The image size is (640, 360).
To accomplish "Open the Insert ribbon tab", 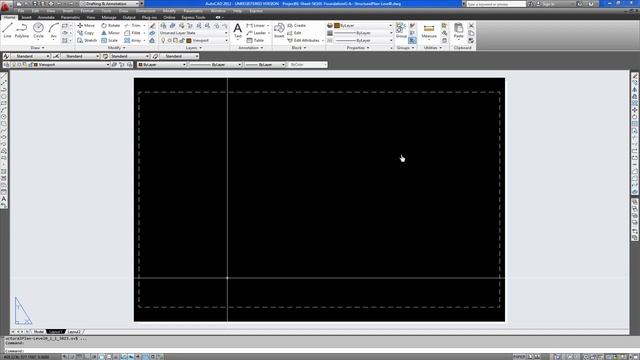I will [26, 18].
